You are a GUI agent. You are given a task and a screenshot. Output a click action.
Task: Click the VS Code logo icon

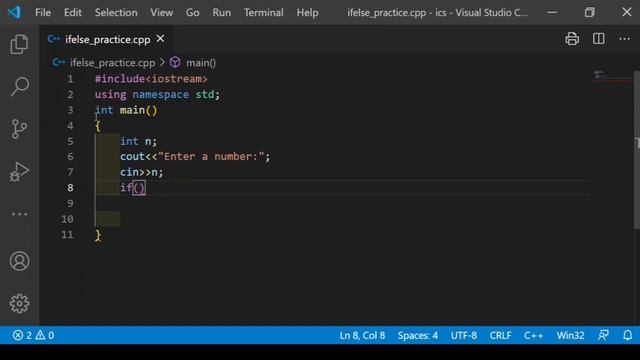[14, 12]
